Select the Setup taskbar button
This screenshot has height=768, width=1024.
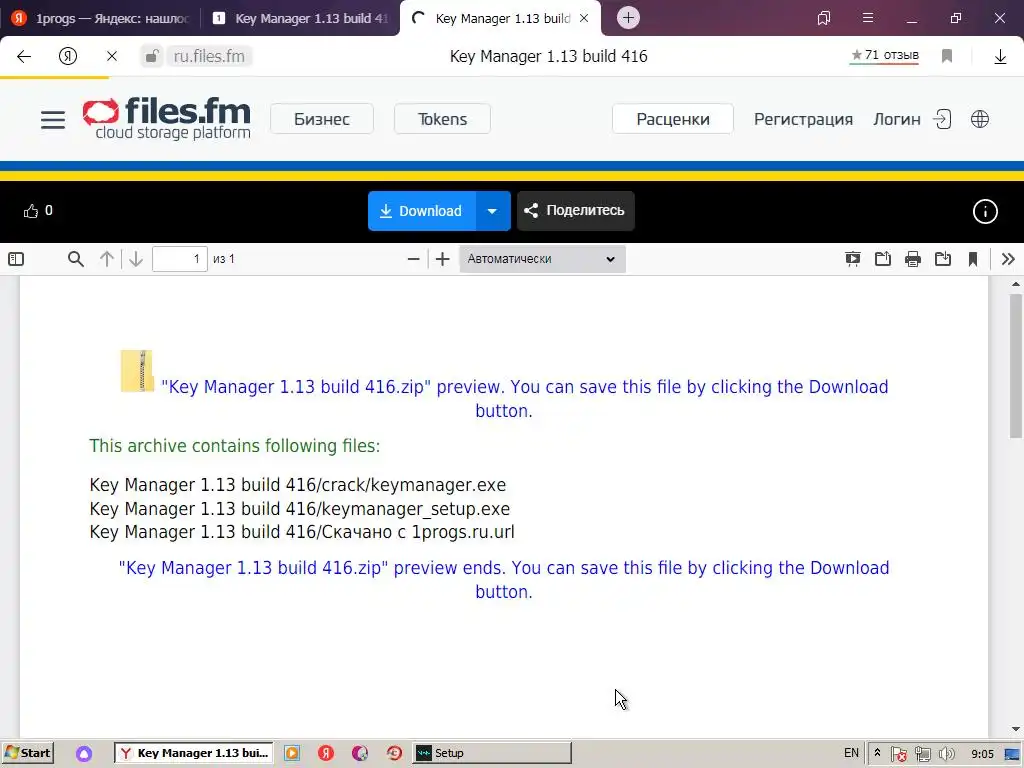[x=491, y=753]
